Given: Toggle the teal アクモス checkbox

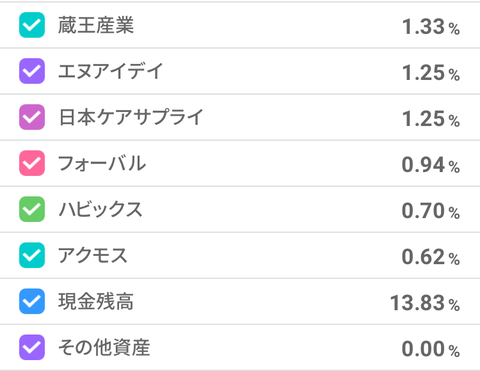Looking at the screenshot, I should click(32, 255).
